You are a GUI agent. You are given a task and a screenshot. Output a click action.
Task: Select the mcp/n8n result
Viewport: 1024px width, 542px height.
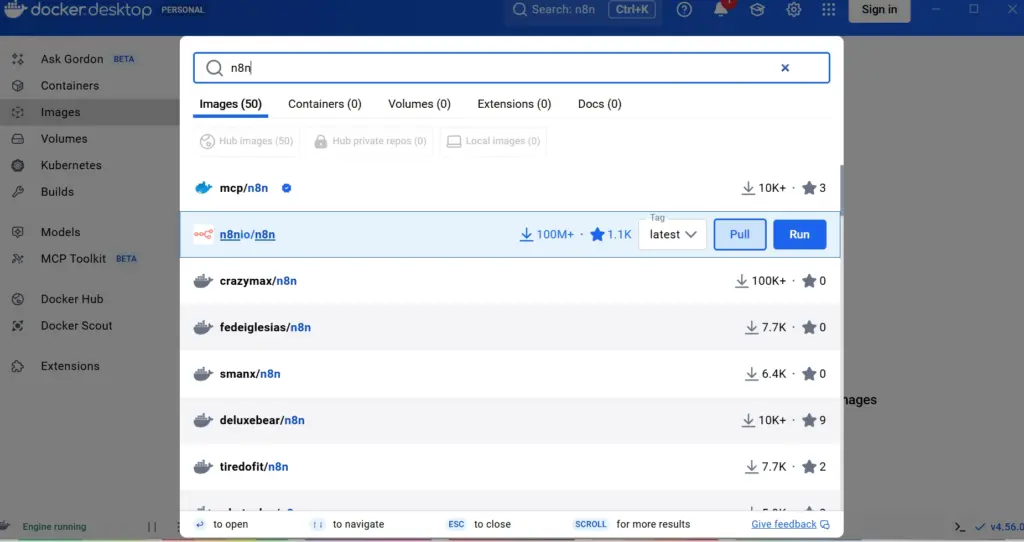[x=511, y=188]
